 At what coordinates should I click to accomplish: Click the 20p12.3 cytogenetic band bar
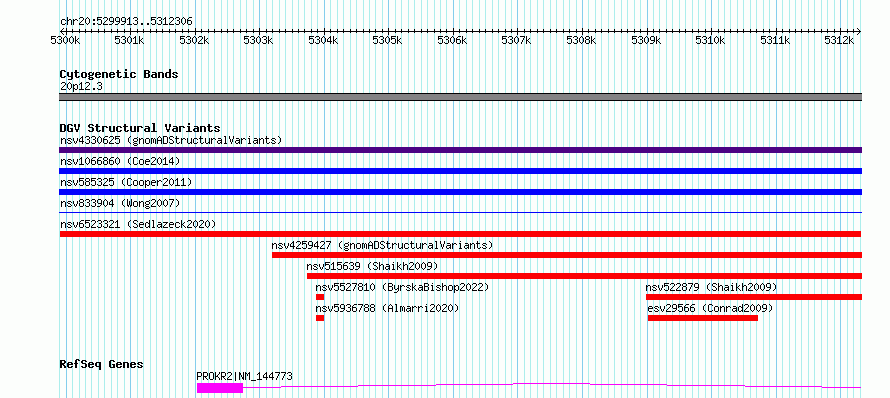(x=460, y=97)
